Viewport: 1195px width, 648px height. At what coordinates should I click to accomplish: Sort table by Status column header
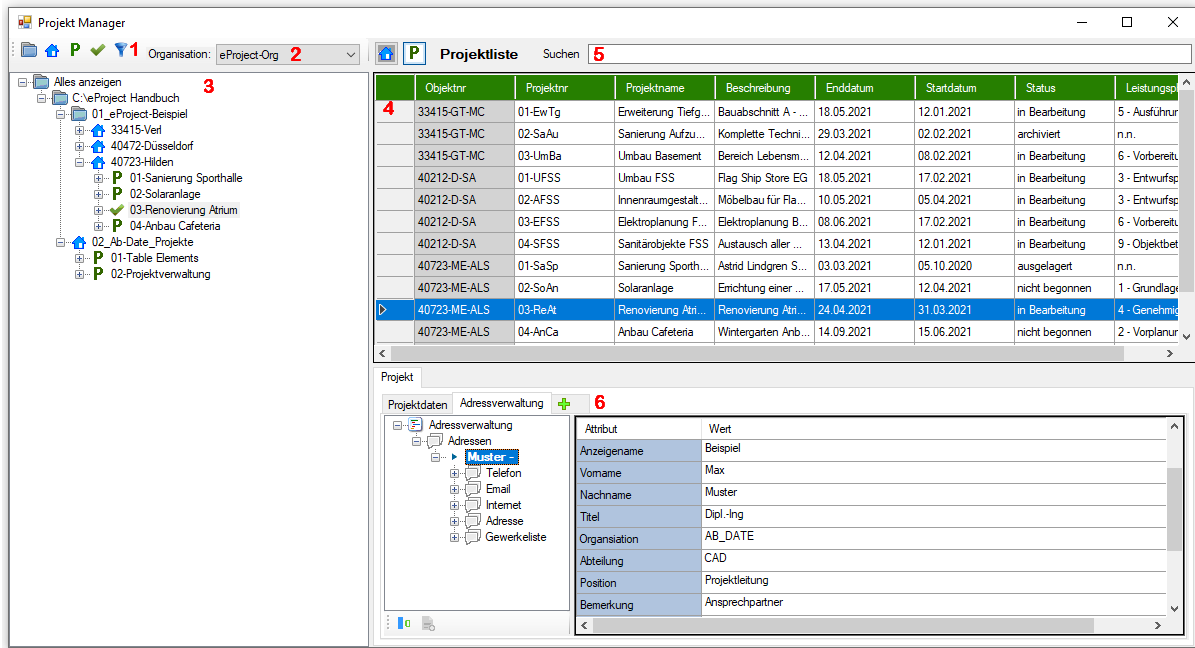click(1064, 88)
